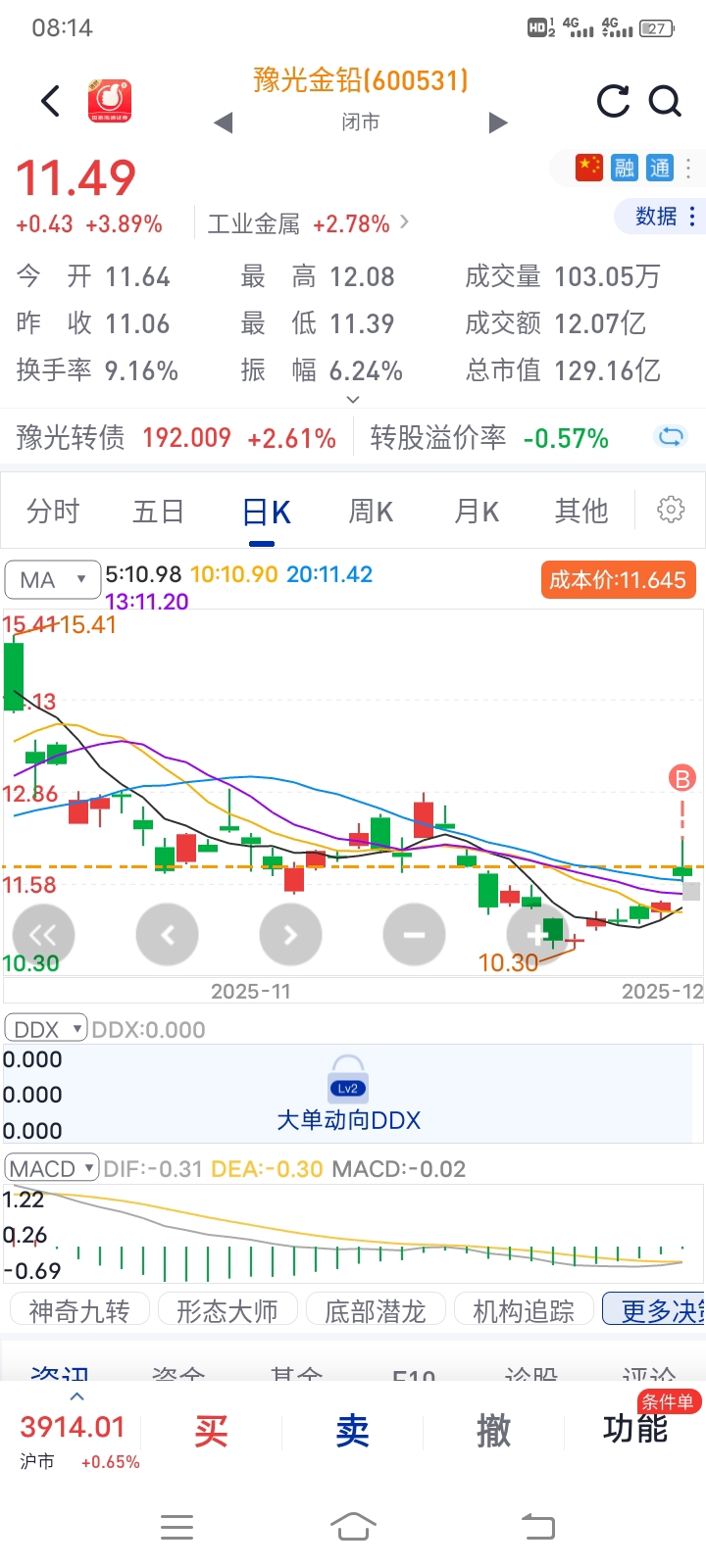Toggle the convertible bond swap icon

click(671, 437)
